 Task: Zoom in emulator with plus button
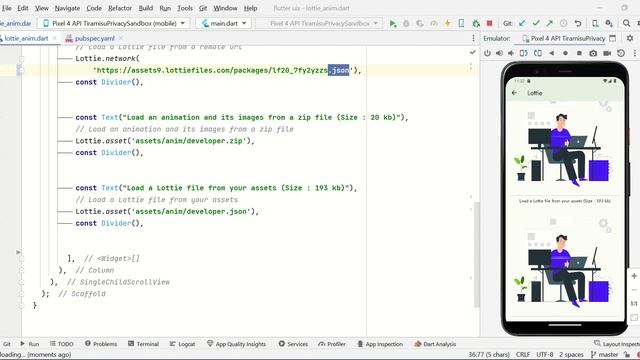click(x=634, y=276)
